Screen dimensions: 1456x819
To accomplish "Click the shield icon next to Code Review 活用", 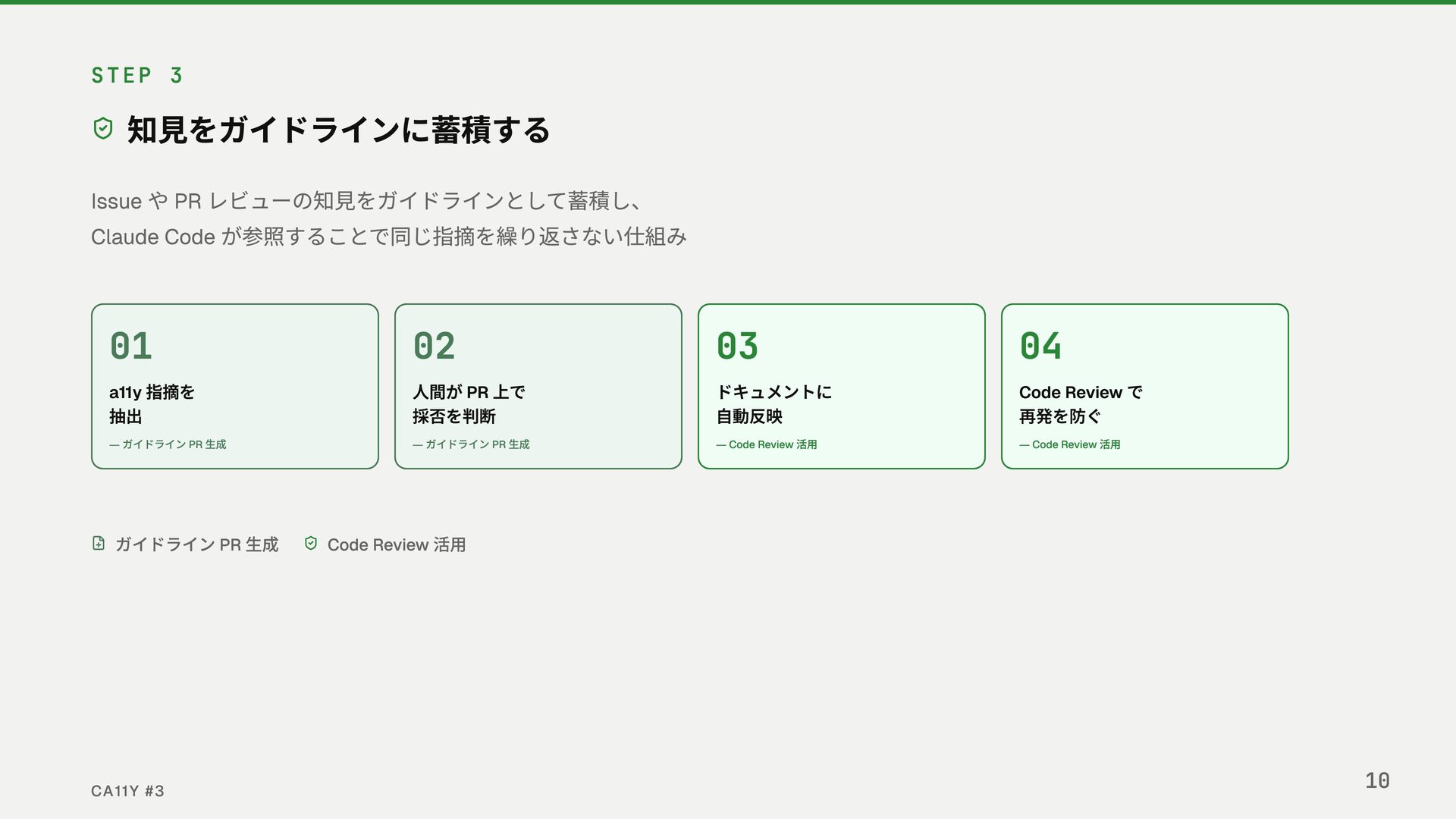I will pos(311,543).
